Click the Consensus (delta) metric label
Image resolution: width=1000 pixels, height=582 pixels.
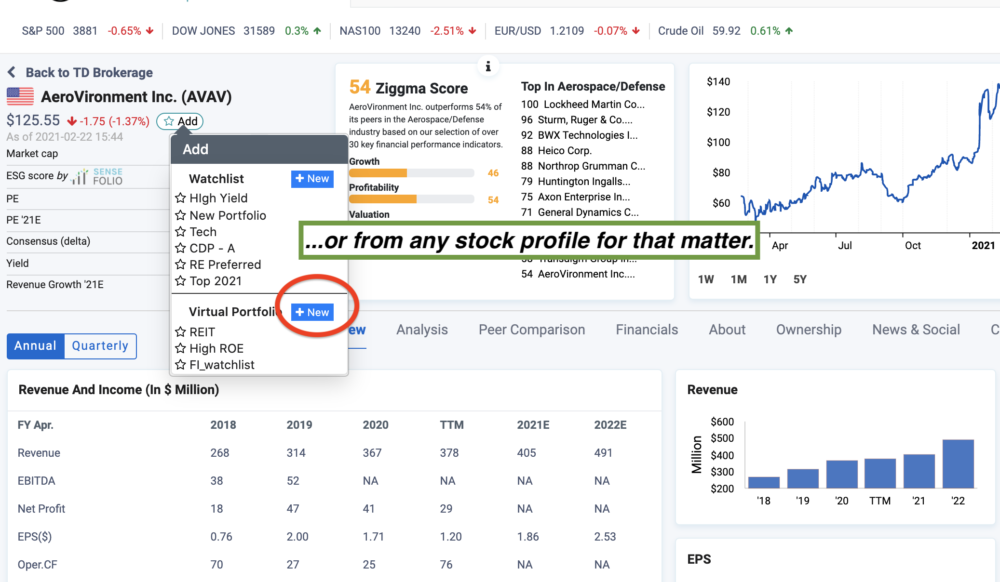coord(48,241)
